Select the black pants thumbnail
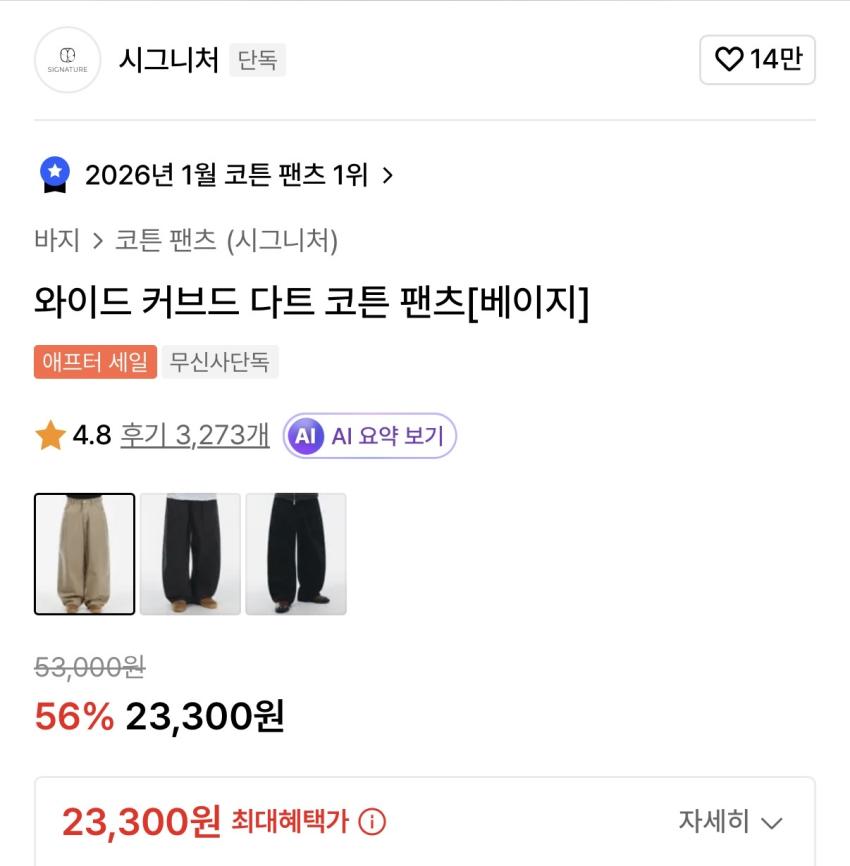 pyautogui.click(x=296, y=554)
